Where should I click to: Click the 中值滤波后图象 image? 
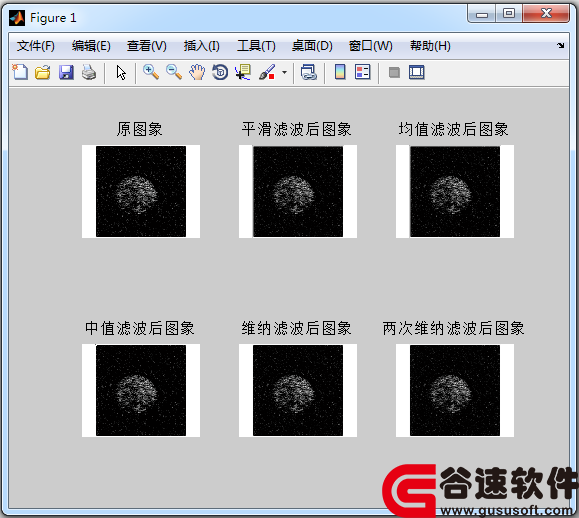141,390
